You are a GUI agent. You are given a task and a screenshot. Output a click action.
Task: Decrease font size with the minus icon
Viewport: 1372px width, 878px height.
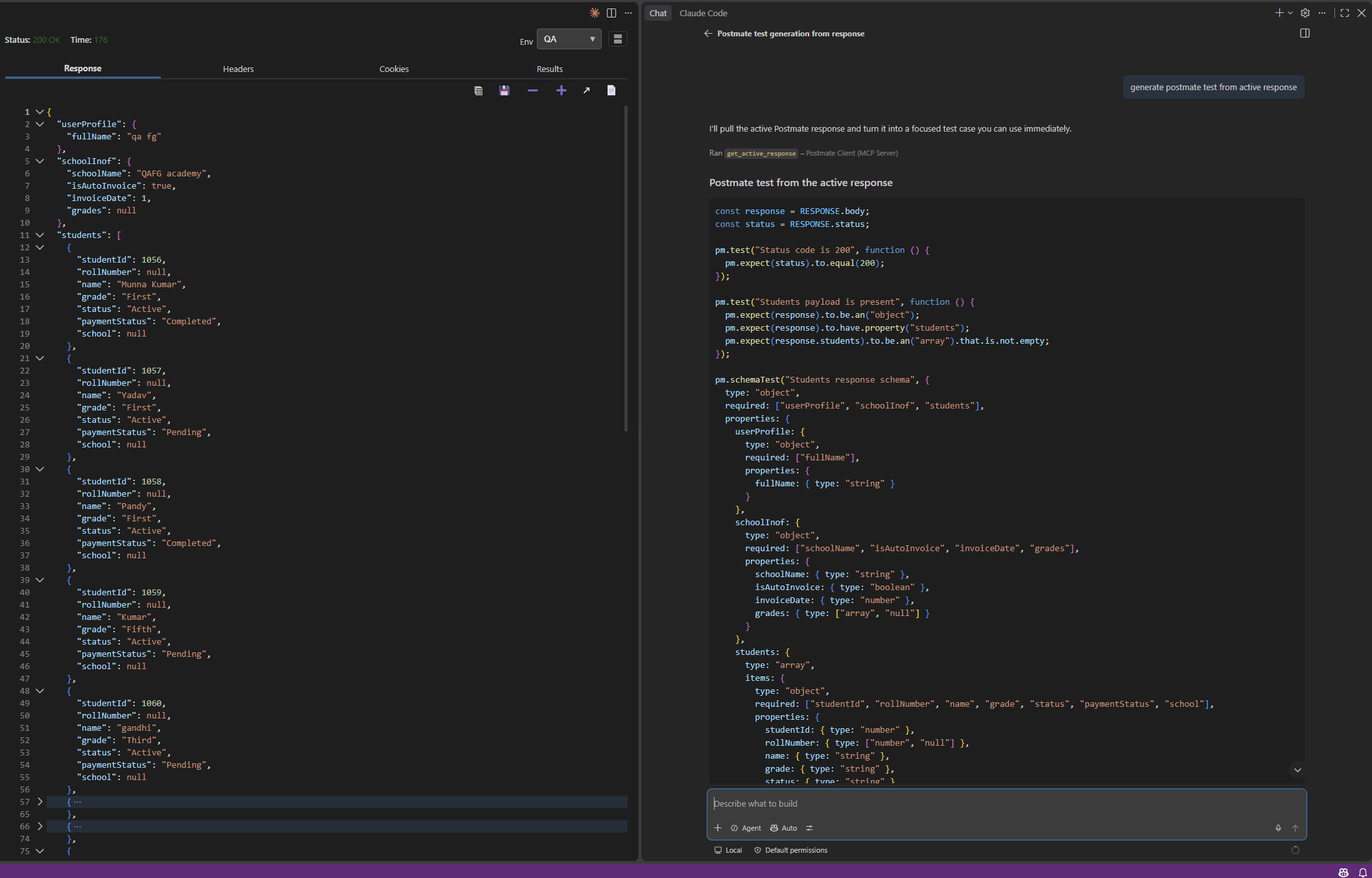(533, 91)
